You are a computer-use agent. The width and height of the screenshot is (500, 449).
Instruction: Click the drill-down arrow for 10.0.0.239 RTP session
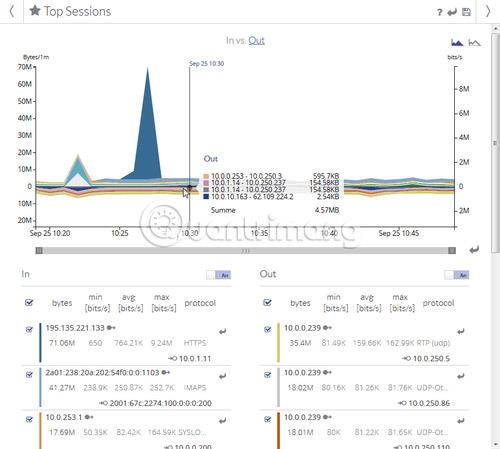click(461, 331)
